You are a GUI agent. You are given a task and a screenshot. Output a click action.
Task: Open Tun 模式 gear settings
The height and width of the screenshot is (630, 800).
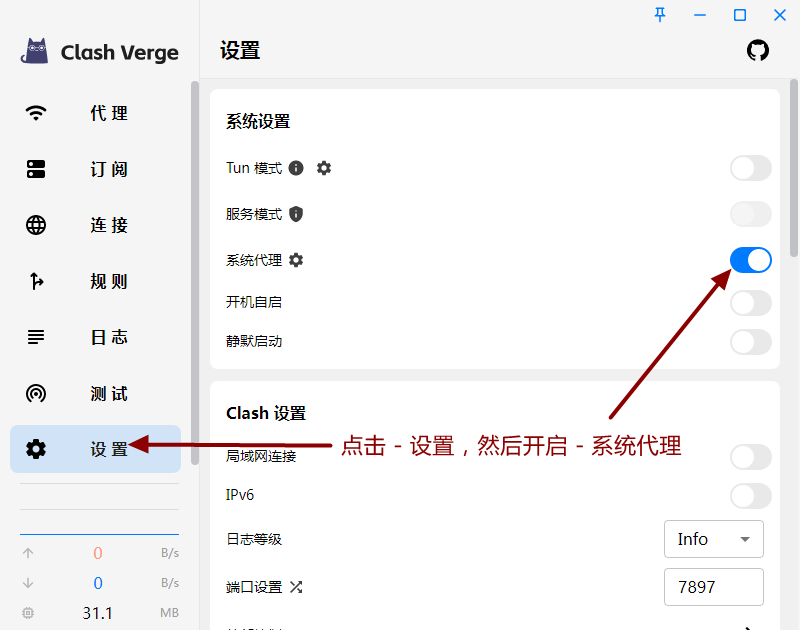323,168
